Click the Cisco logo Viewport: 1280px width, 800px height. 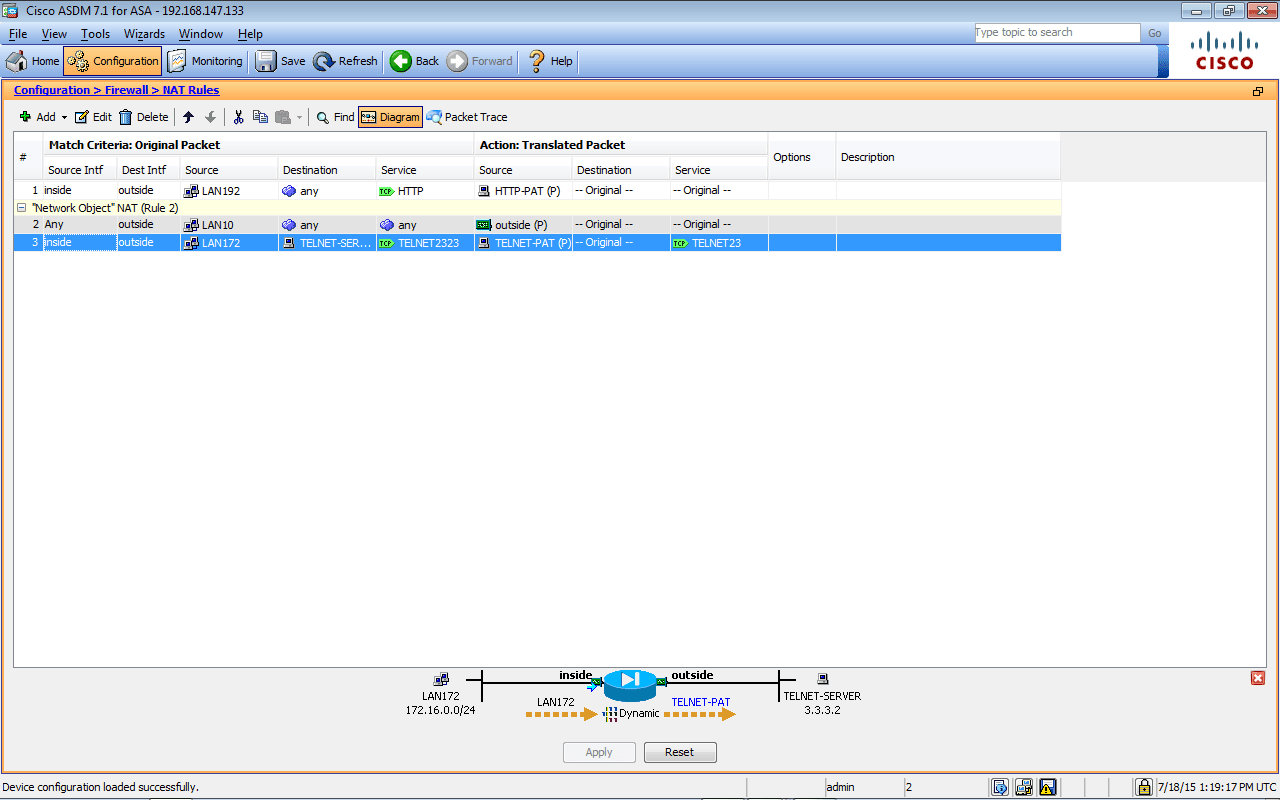(x=1224, y=52)
